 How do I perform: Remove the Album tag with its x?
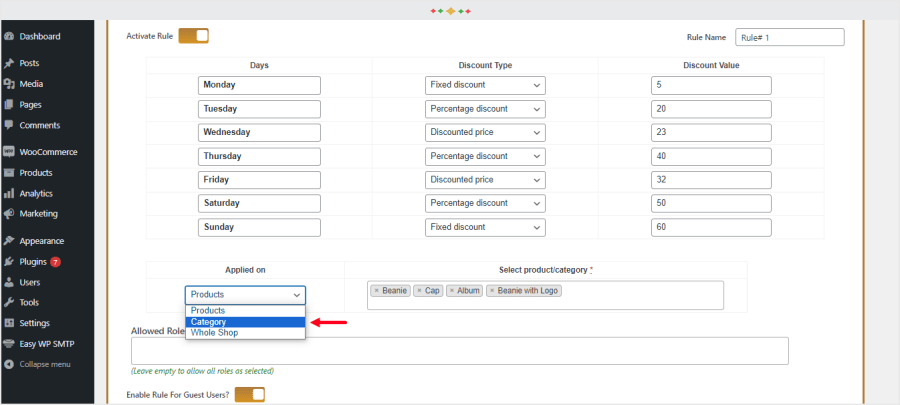point(452,291)
